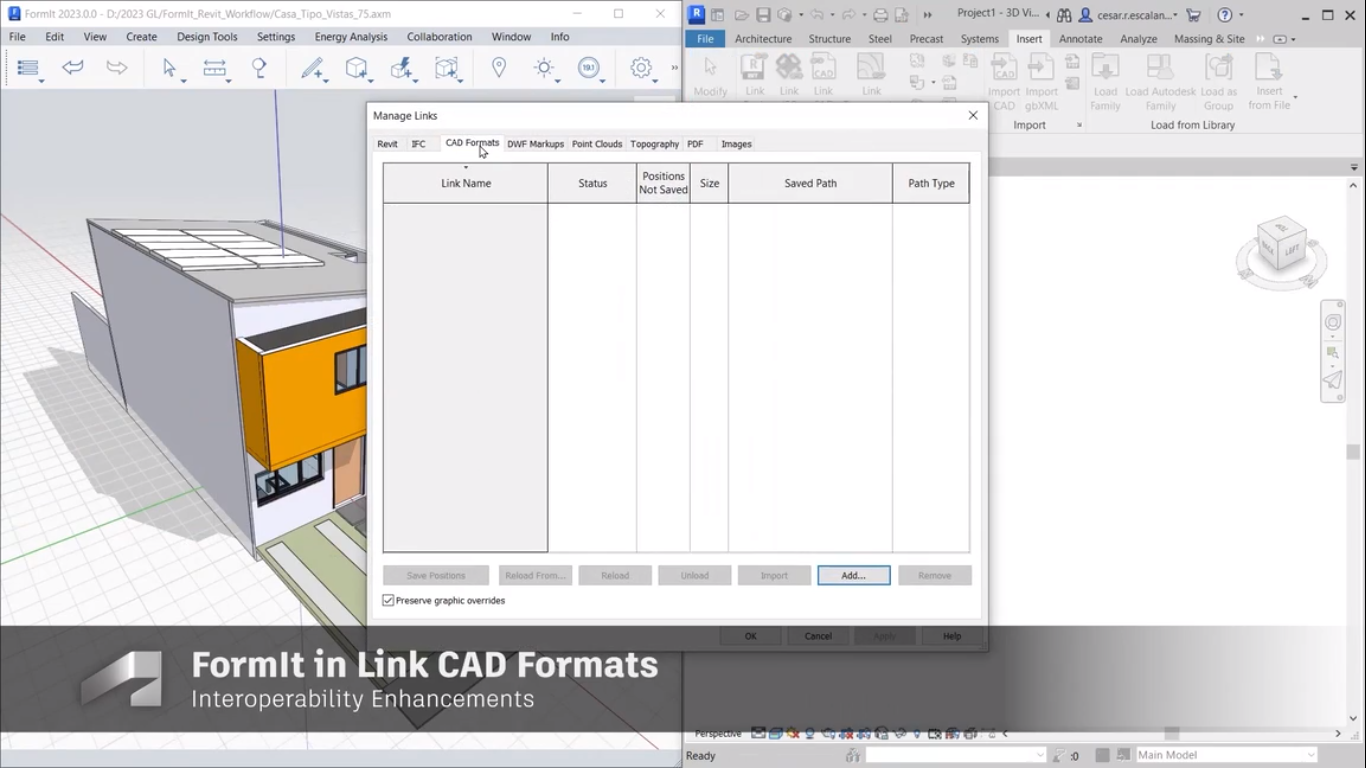The image size is (1366, 768).
Task: Click Revit view vertical scrollbar thumb
Action: 1354,452
